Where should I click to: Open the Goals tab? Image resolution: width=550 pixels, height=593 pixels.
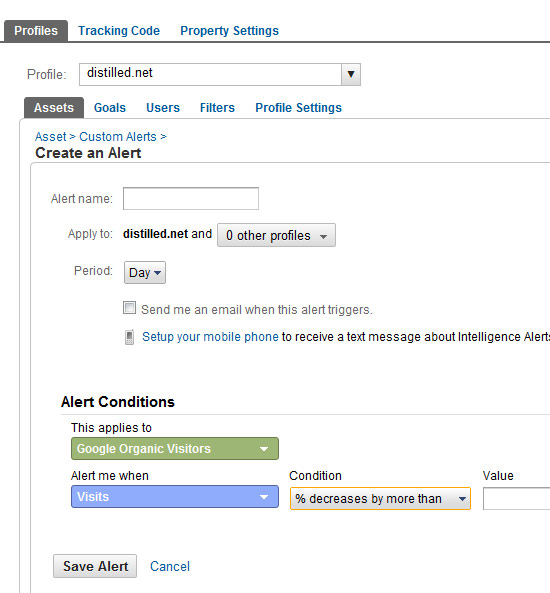pos(110,108)
